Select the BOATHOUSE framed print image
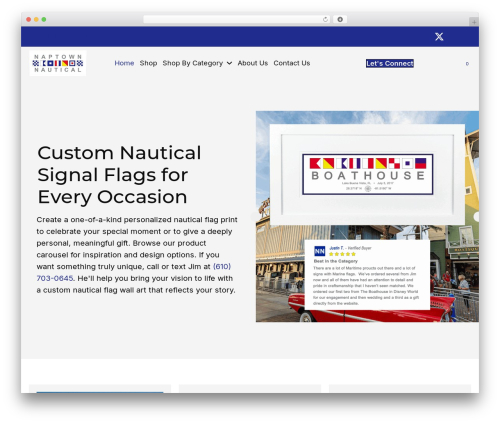Image resolution: width=500 pixels, height=423 pixels. pyautogui.click(x=367, y=174)
